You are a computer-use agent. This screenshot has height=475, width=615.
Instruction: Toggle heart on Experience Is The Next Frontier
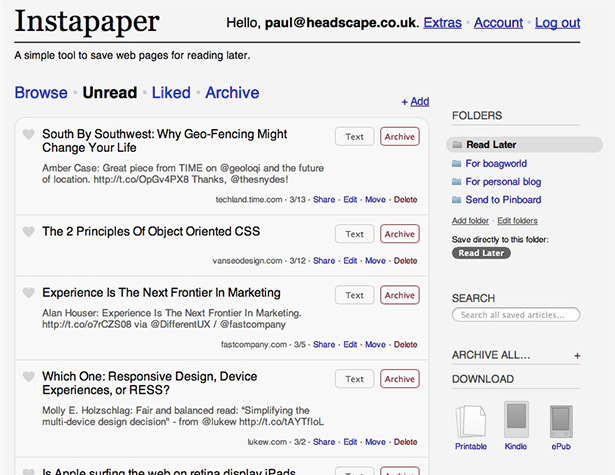click(29, 293)
